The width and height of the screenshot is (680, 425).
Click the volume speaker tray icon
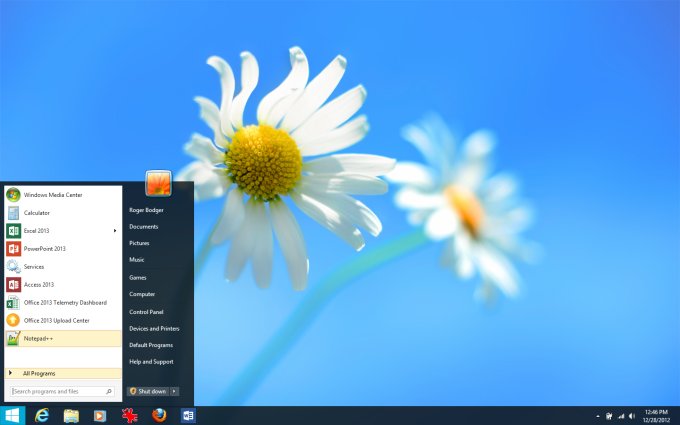coord(632,416)
